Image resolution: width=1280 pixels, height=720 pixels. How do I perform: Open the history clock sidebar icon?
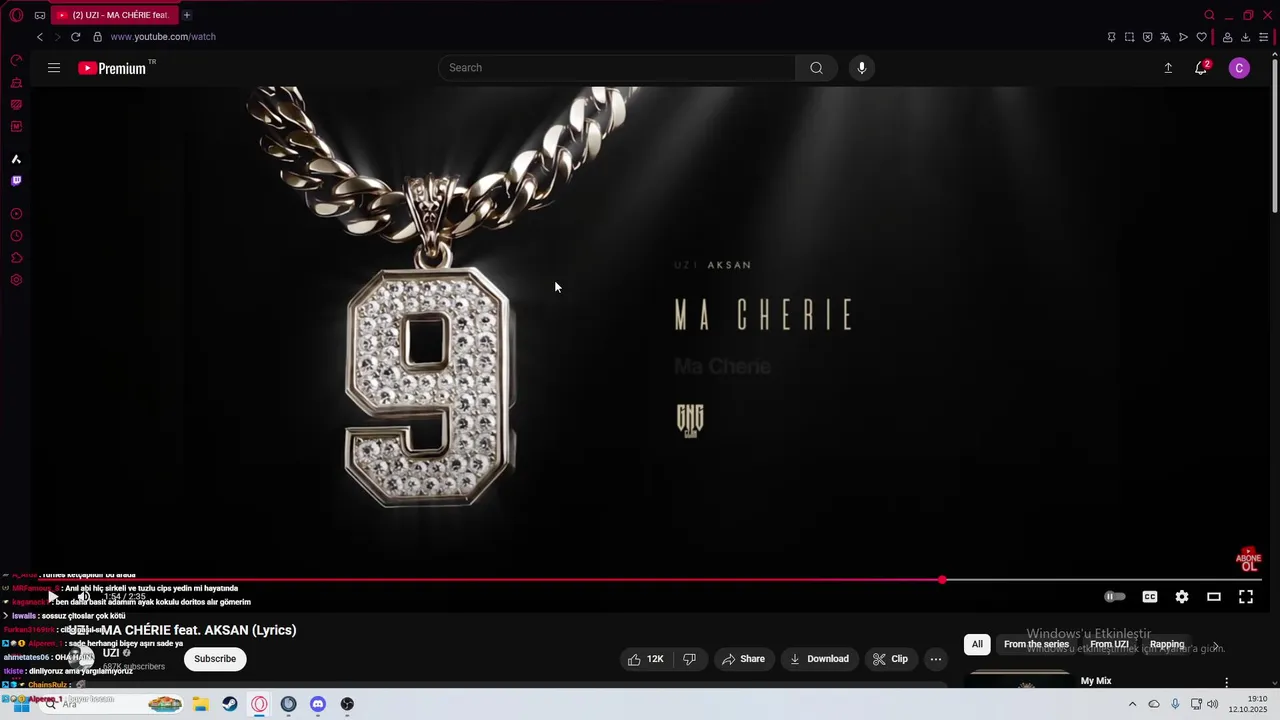coord(16,236)
